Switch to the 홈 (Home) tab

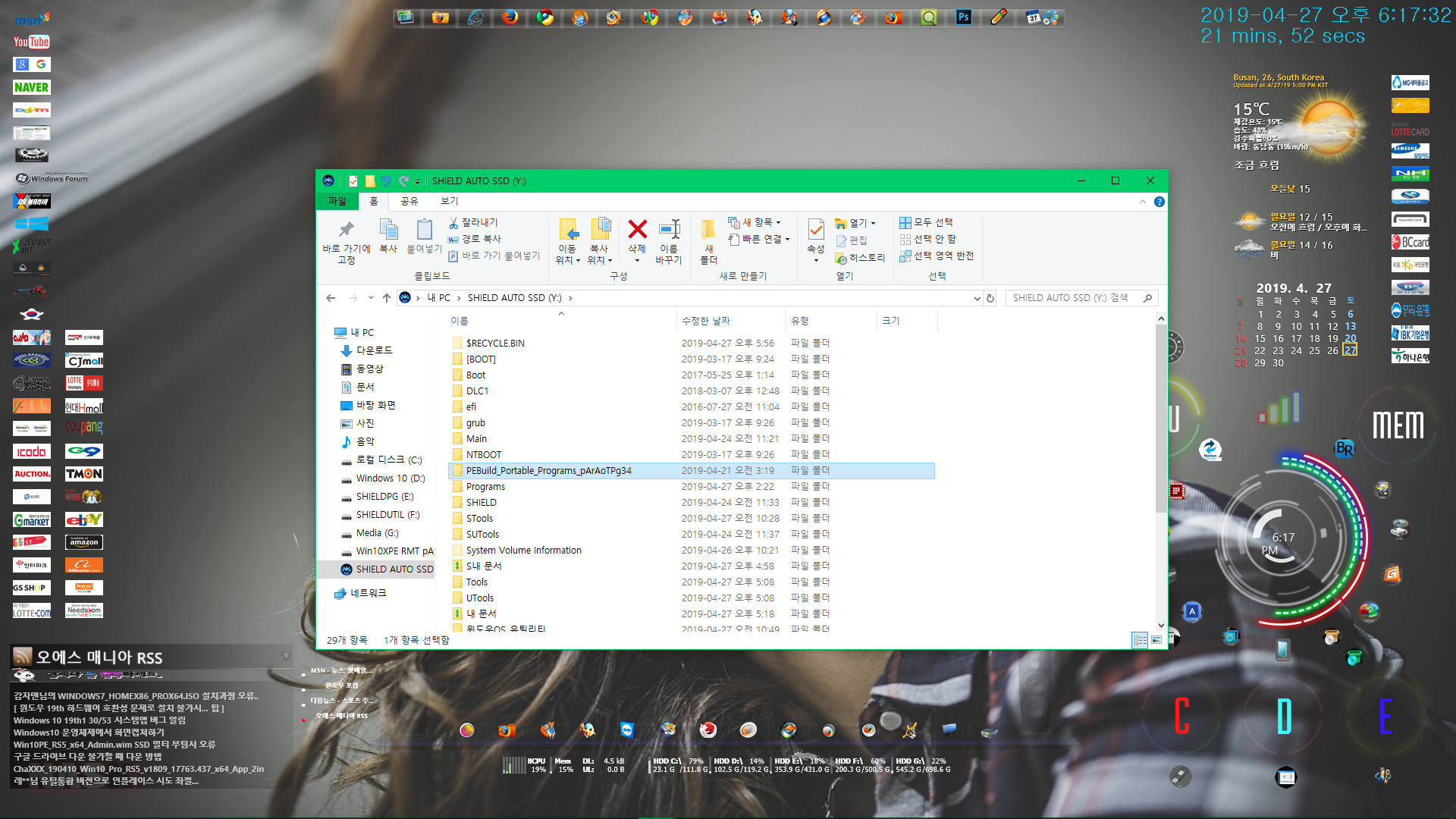373,201
